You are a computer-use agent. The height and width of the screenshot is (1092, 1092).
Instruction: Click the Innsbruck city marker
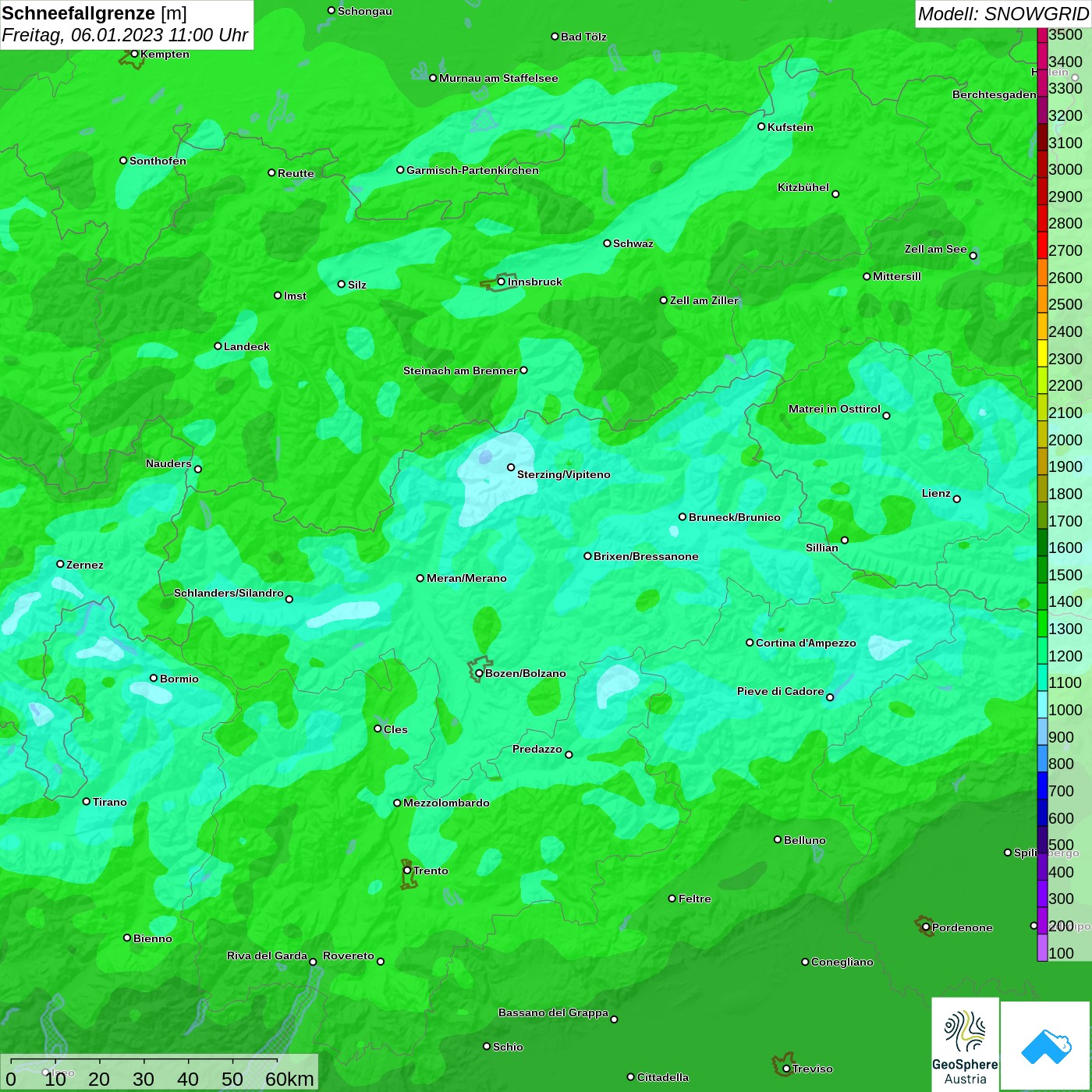(x=502, y=282)
